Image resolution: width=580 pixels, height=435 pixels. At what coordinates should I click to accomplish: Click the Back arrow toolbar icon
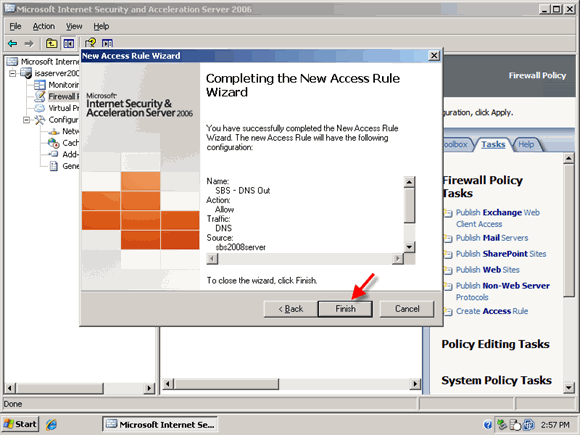pos(13,44)
